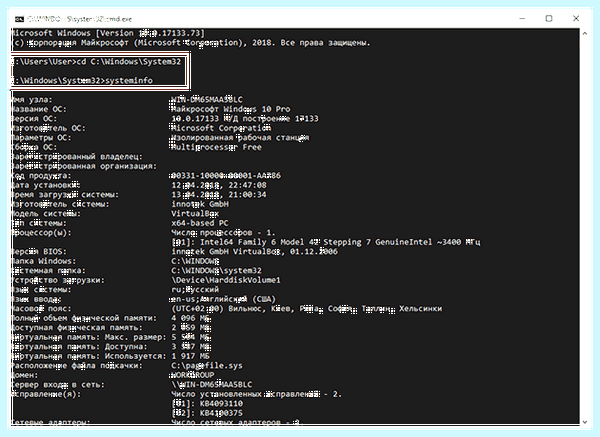Click the 'Зарегистрированная организация:' label
This screenshot has height=437, width=600.
click(84, 166)
